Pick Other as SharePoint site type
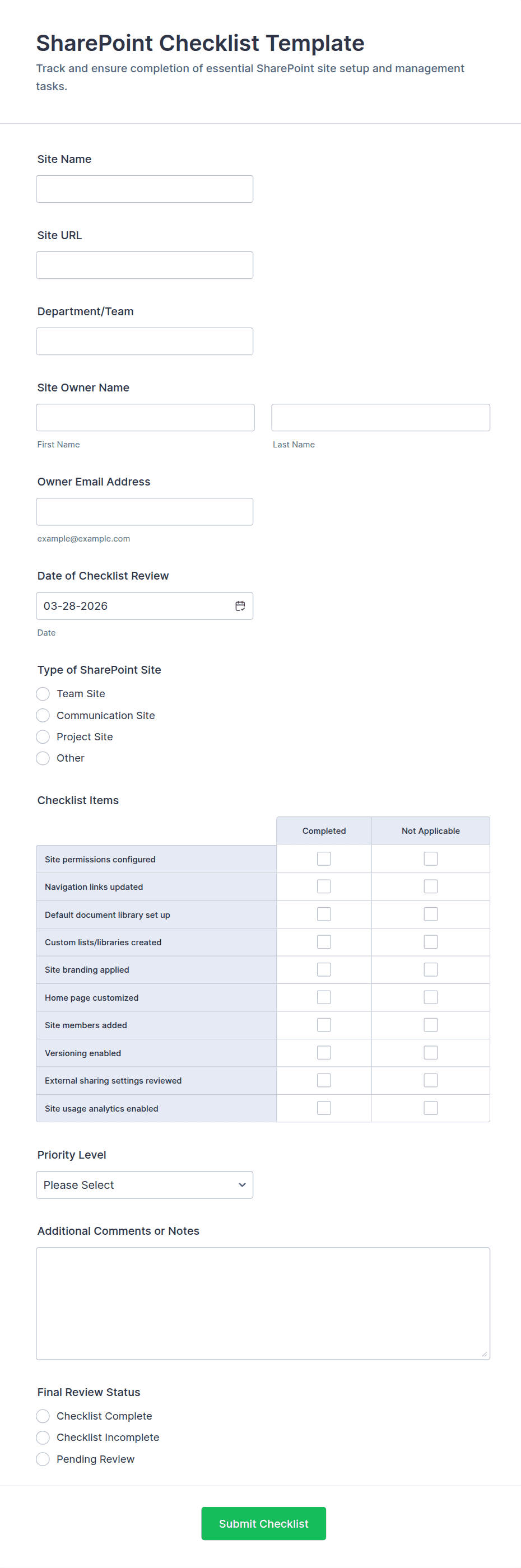521x1568 pixels. click(43, 758)
